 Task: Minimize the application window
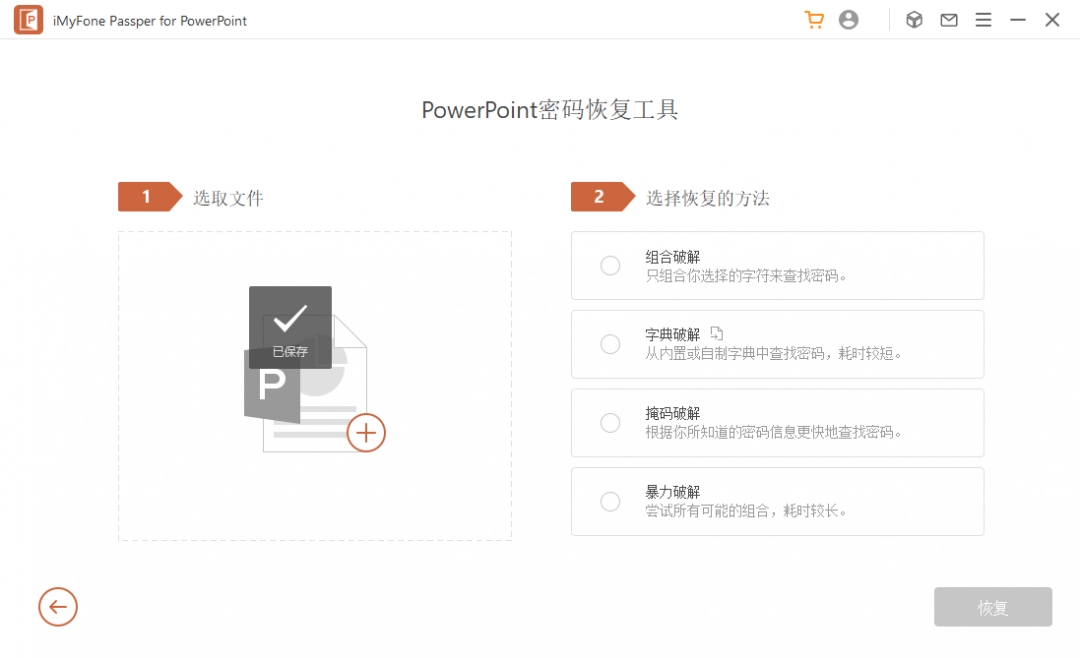1016,19
